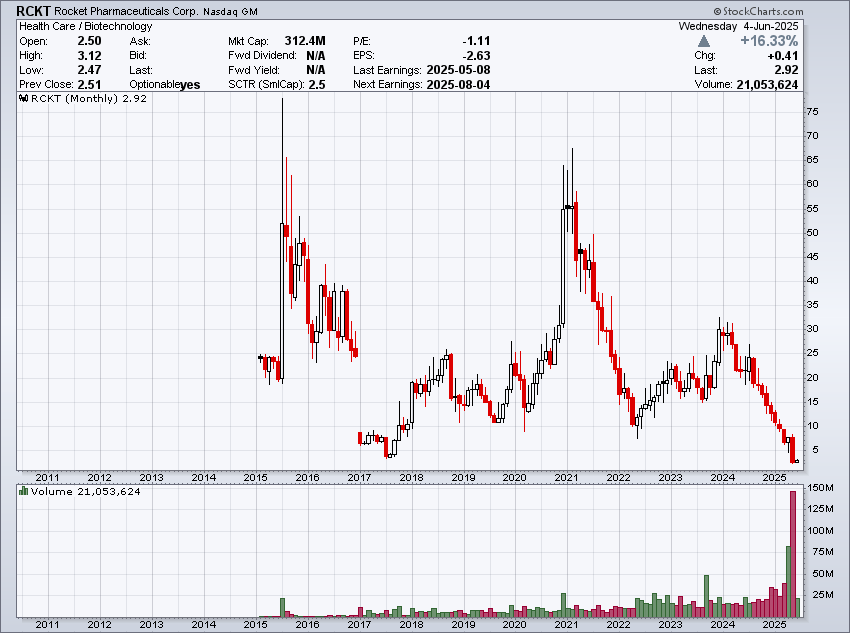Click the Low value 2.47
Viewport: 850px width, 633px height.
89,70
